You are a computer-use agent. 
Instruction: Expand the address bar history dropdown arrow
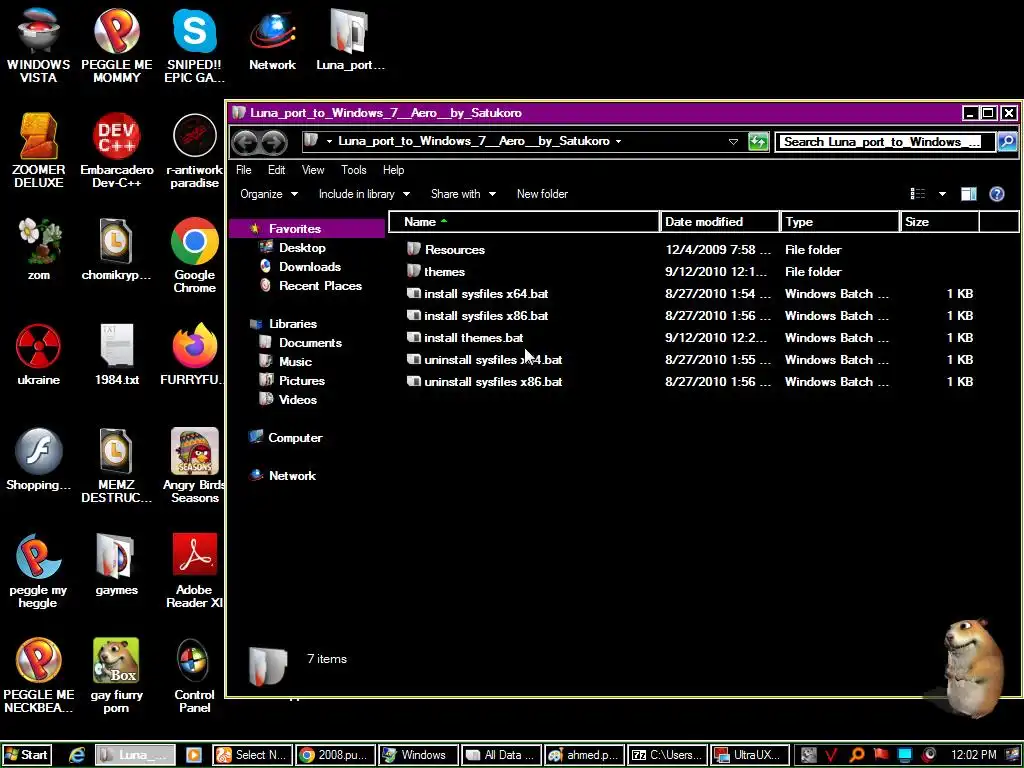point(733,142)
